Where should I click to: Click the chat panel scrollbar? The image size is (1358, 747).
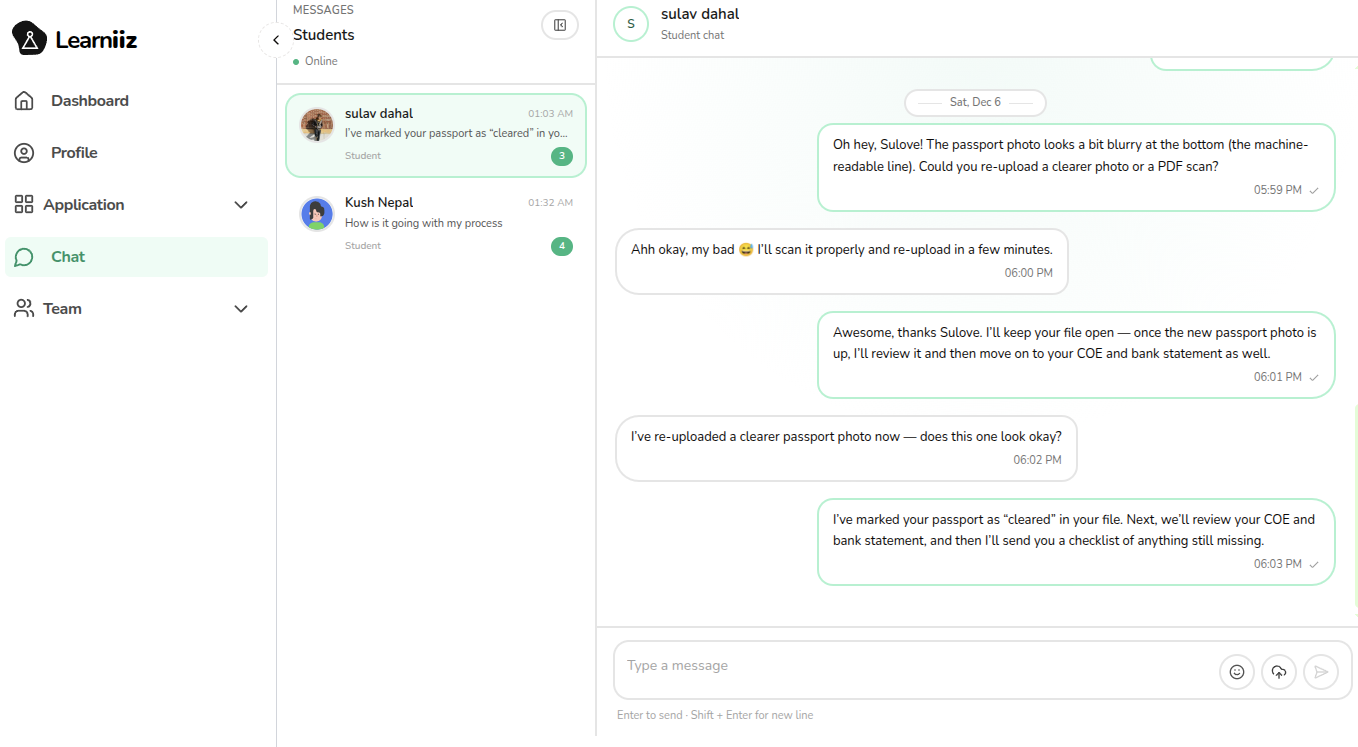[x=1355, y=500]
